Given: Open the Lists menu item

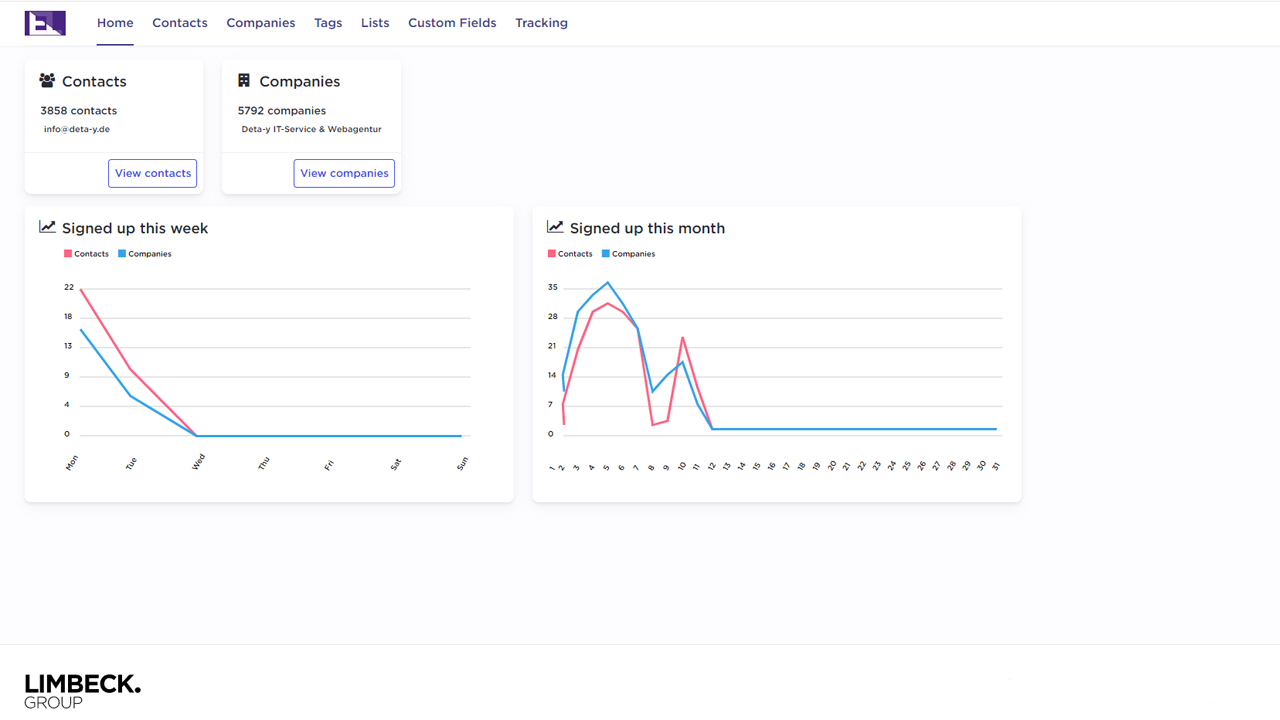Looking at the screenshot, I should click(375, 23).
